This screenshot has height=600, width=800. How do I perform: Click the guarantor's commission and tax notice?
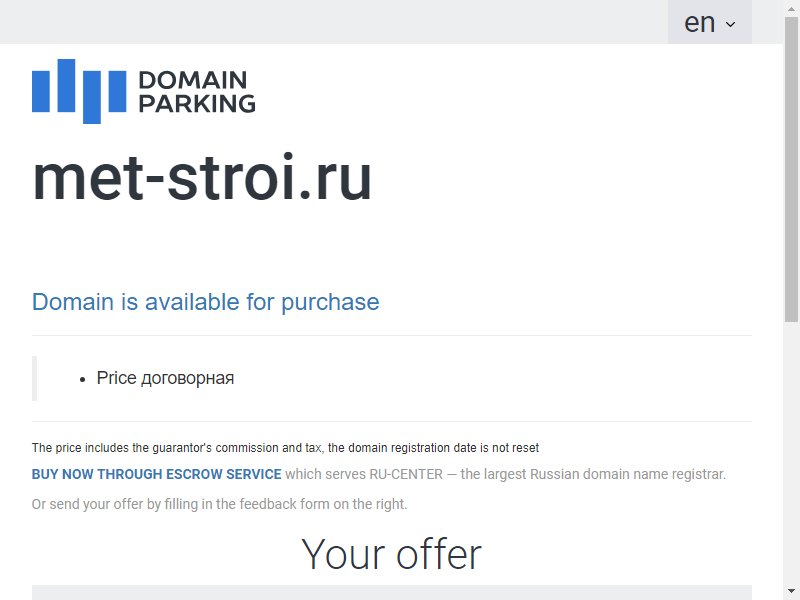[285, 448]
